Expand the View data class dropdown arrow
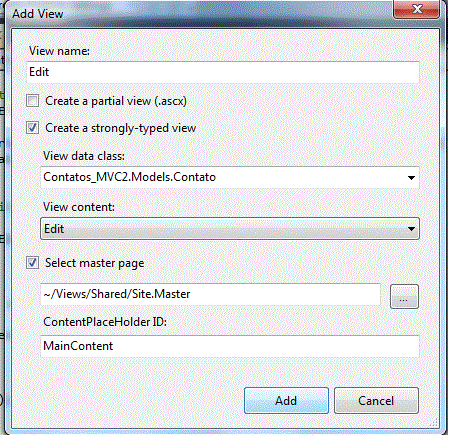The image size is (451, 439). tap(411, 178)
